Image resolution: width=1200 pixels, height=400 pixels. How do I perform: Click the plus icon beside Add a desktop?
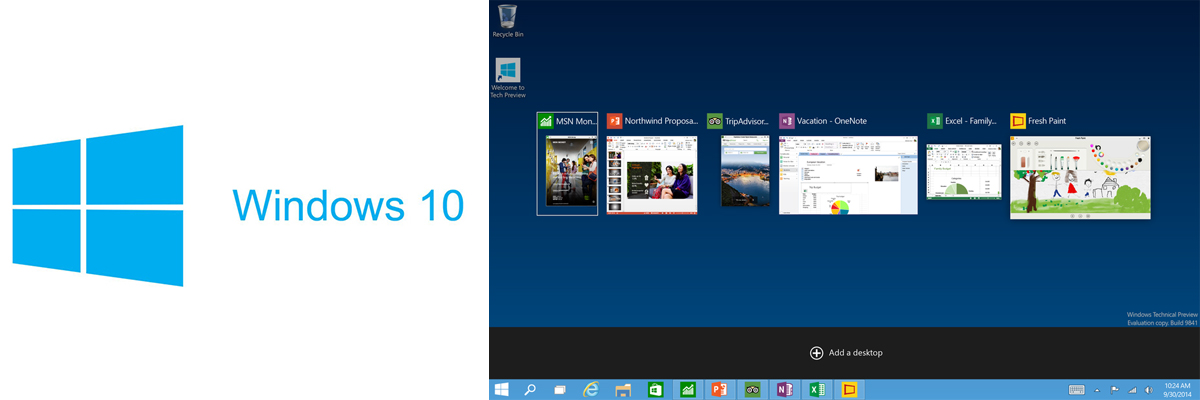pyautogui.click(x=816, y=352)
